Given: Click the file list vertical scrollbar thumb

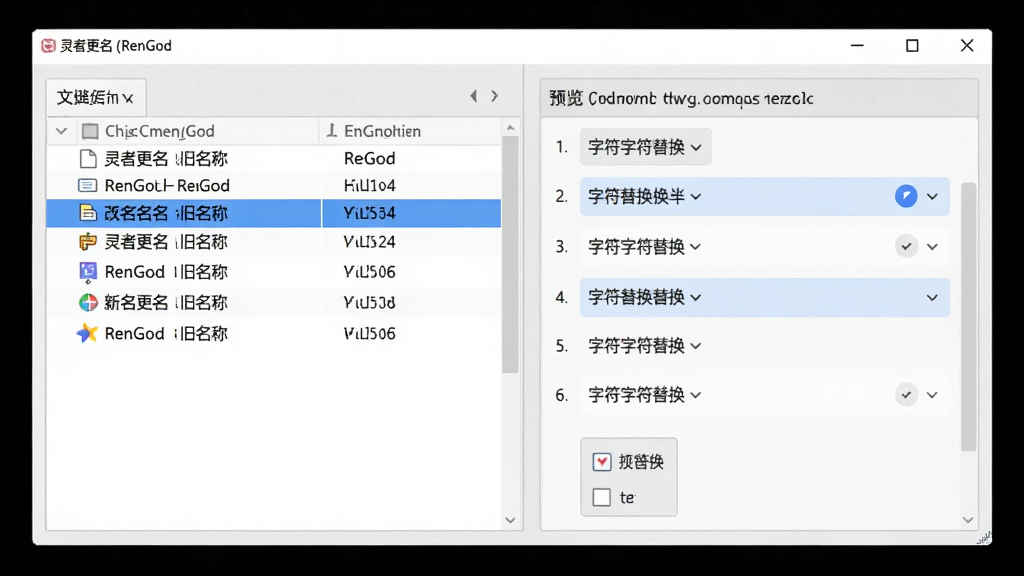Looking at the screenshot, I should [x=511, y=255].
